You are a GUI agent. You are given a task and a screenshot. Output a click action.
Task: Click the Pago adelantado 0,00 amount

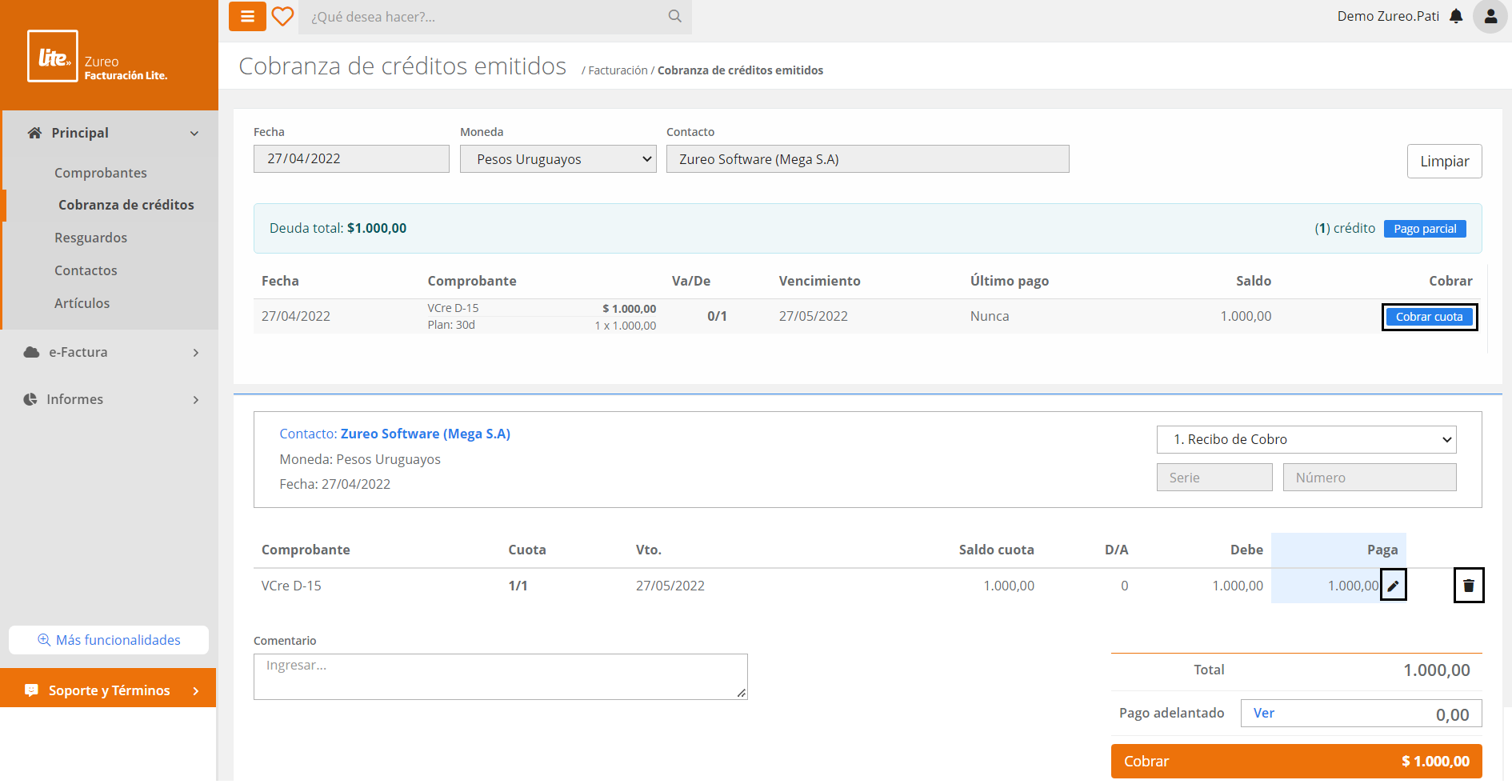pyautogui.click(x=1452, y=714)
